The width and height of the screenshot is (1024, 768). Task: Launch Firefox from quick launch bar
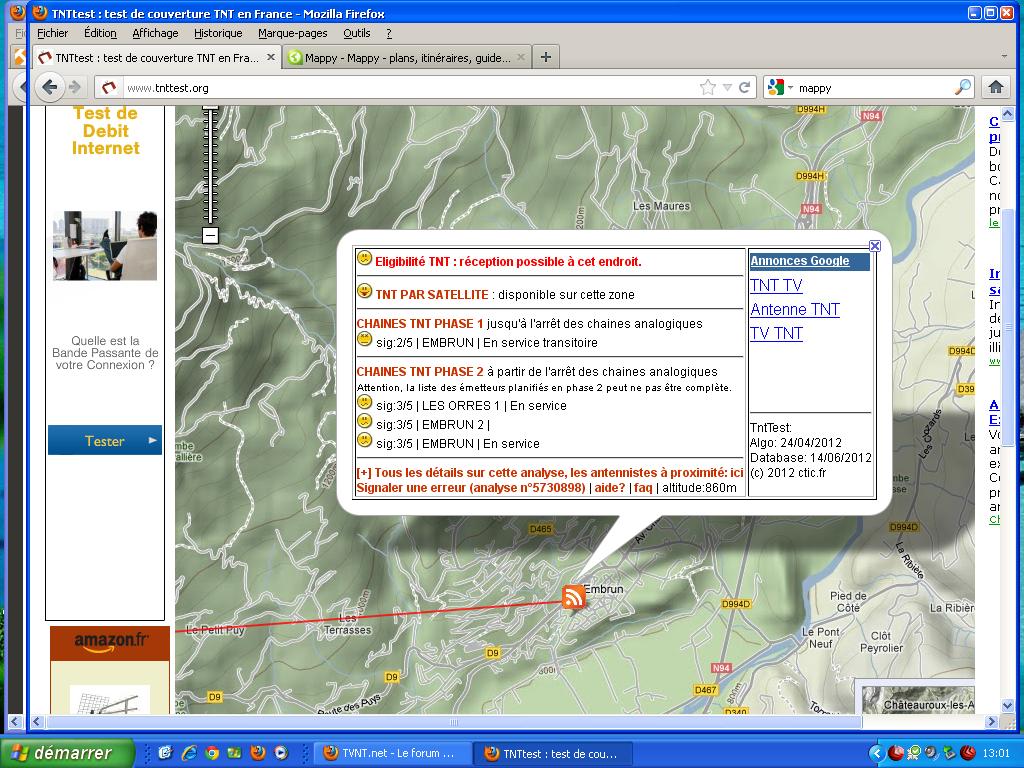tap(258, 753)
